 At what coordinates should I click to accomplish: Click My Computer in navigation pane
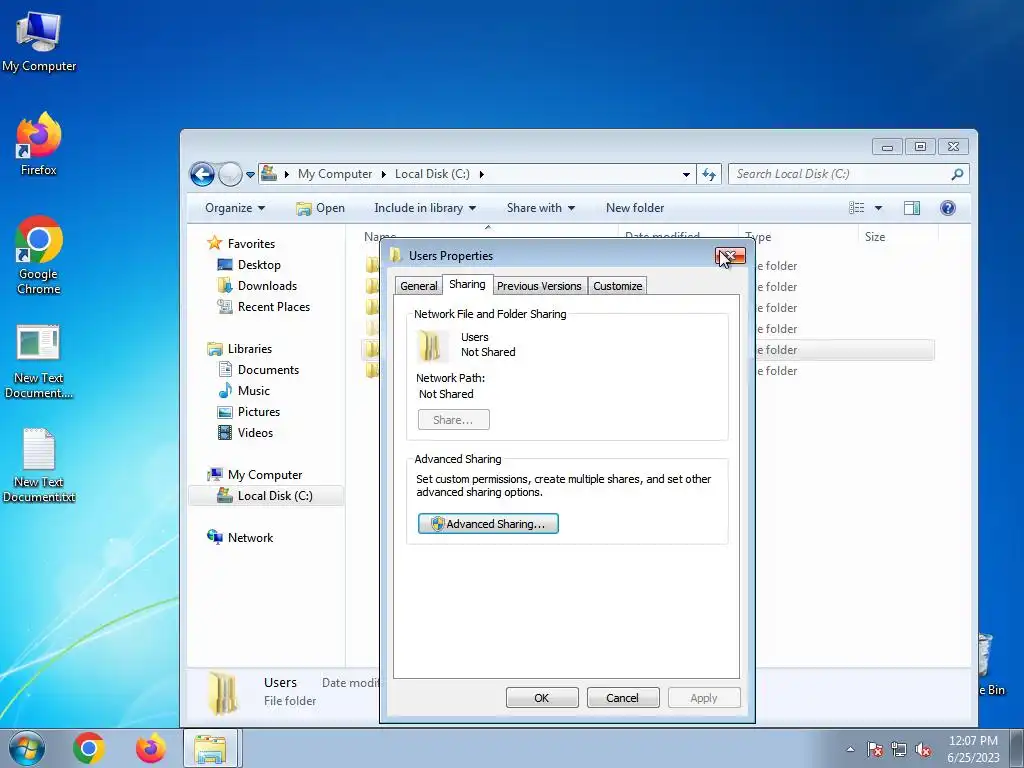click(264, 475)
